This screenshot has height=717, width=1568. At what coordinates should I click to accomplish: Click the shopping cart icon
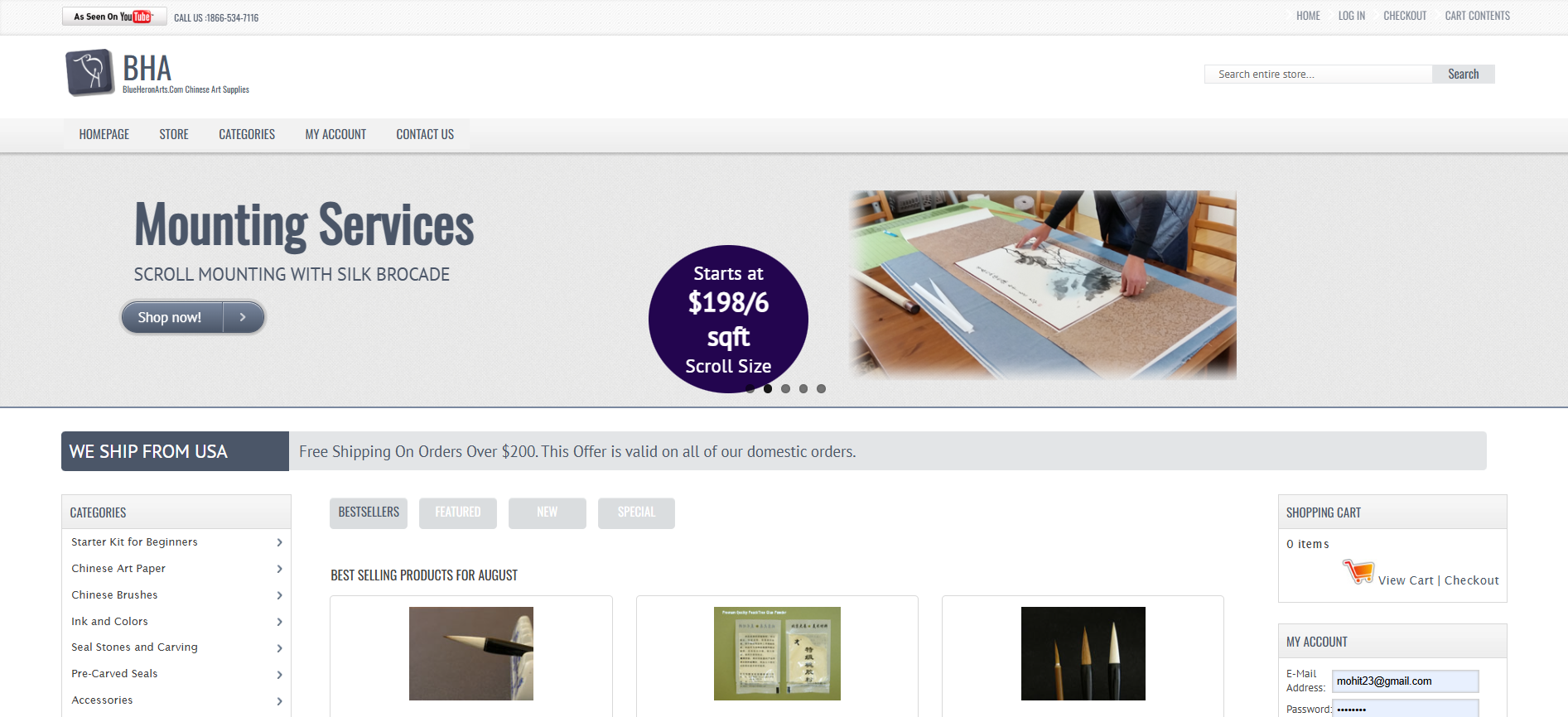coord(1358,571)
